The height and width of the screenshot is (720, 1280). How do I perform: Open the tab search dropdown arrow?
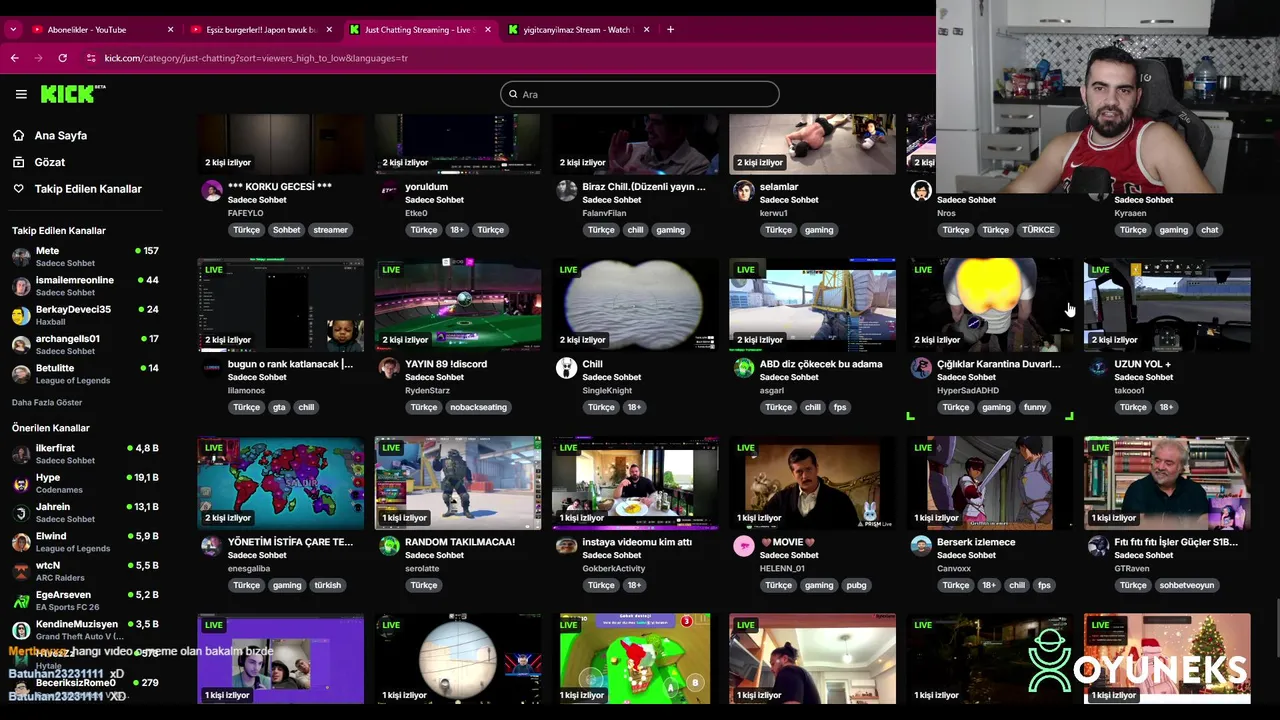[x=13, y=30]
